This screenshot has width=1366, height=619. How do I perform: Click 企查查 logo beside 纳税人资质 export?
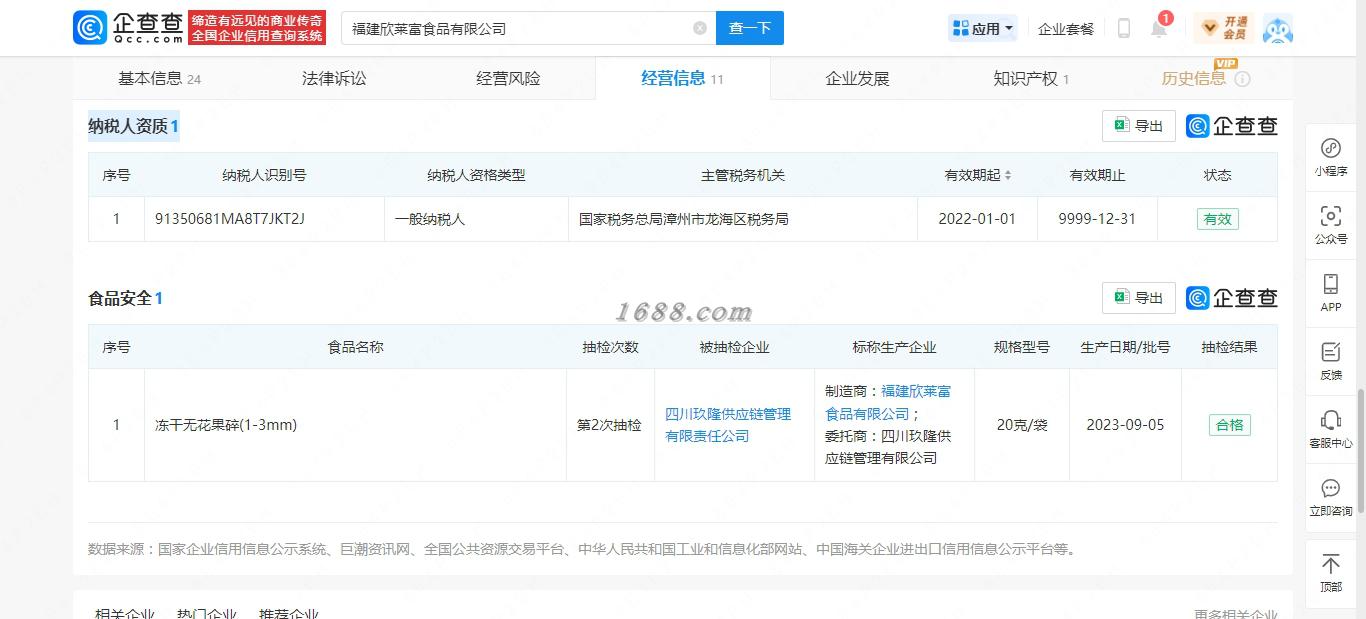coord(1232,126)
